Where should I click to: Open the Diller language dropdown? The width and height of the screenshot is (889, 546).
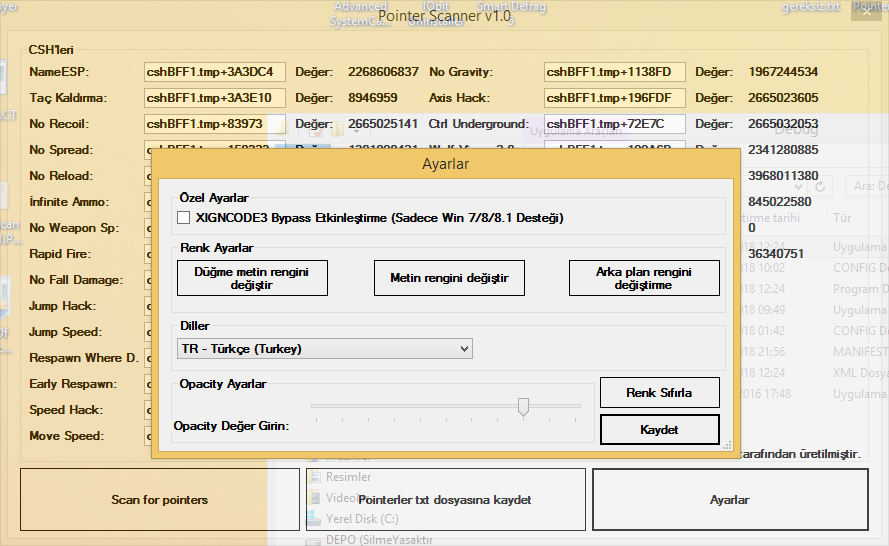(x=325, y=349)
